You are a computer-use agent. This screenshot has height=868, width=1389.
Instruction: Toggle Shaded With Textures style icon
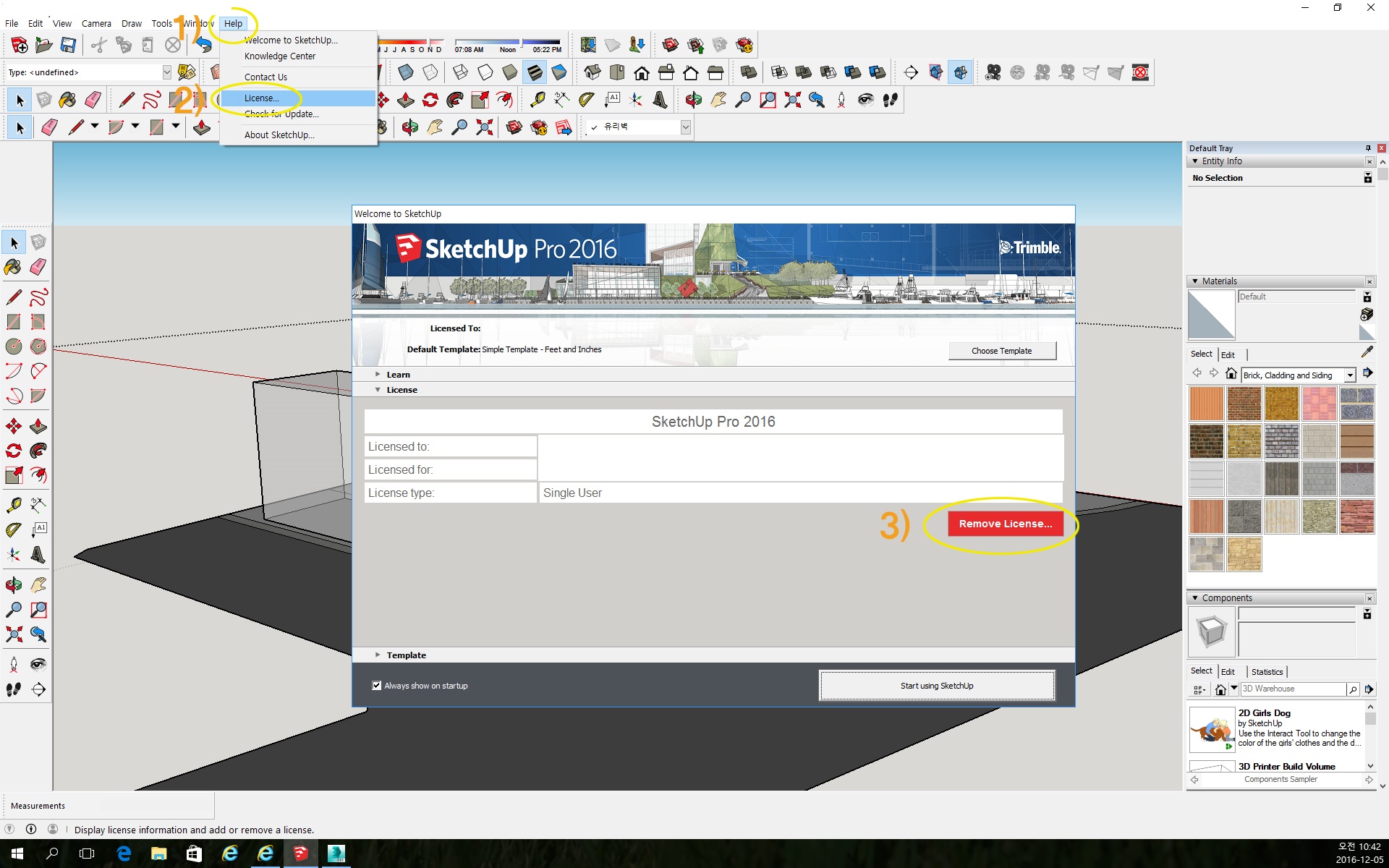click(x=535, y=72)
